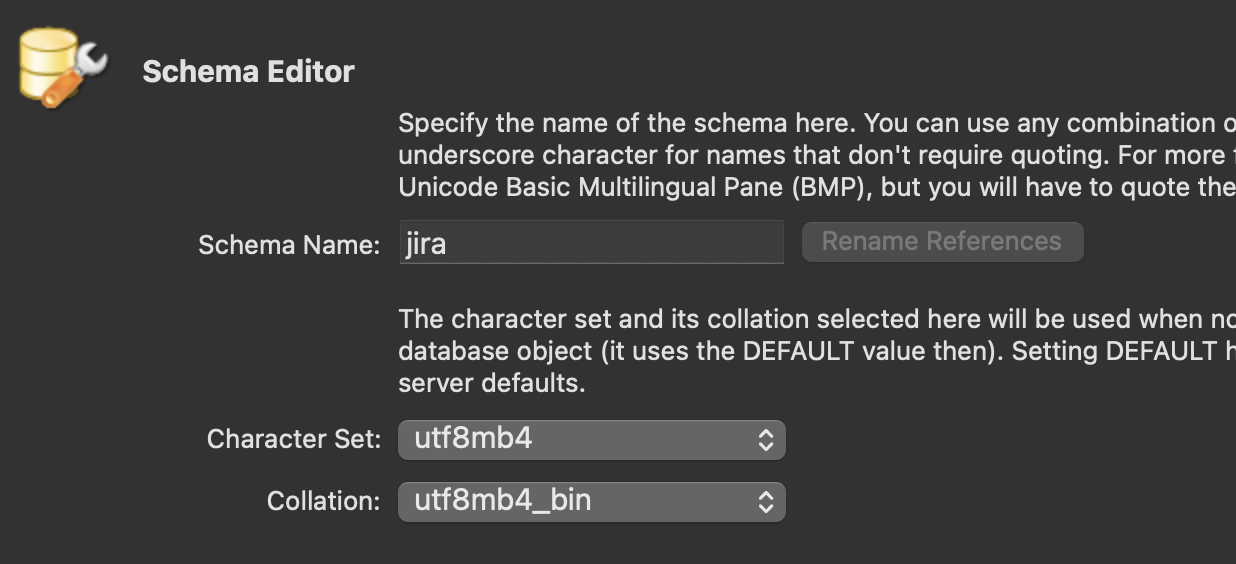1236x564 pixels.
Task: Open the Character Set dropdown
Action: 591,440
